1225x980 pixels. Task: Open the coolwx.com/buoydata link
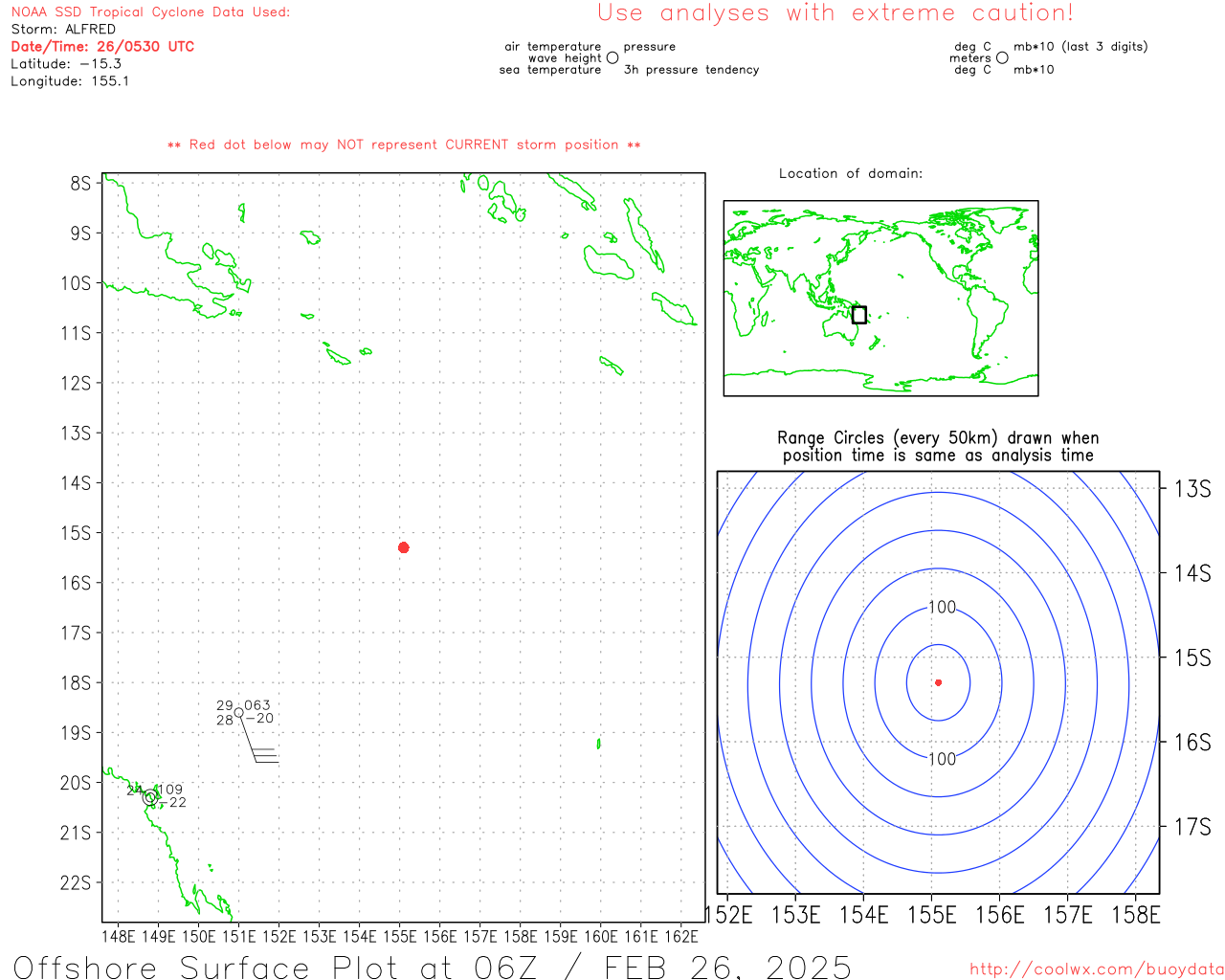[1097, 969]
